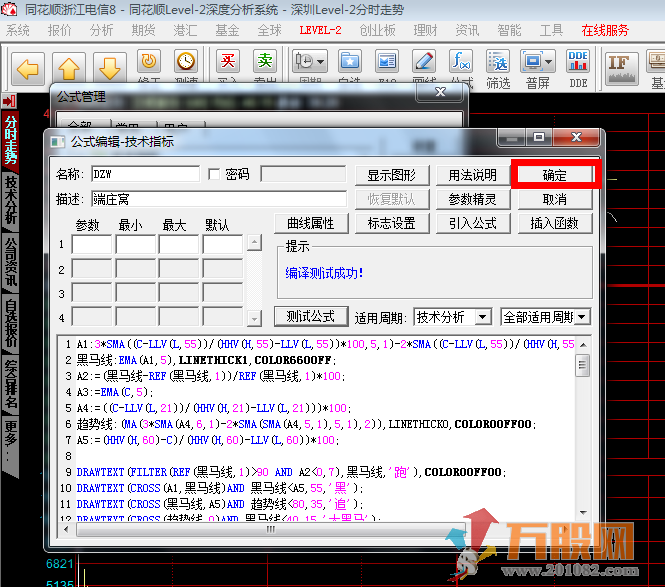
Task: Open the 智能 menu
Action: pos(509,30)
